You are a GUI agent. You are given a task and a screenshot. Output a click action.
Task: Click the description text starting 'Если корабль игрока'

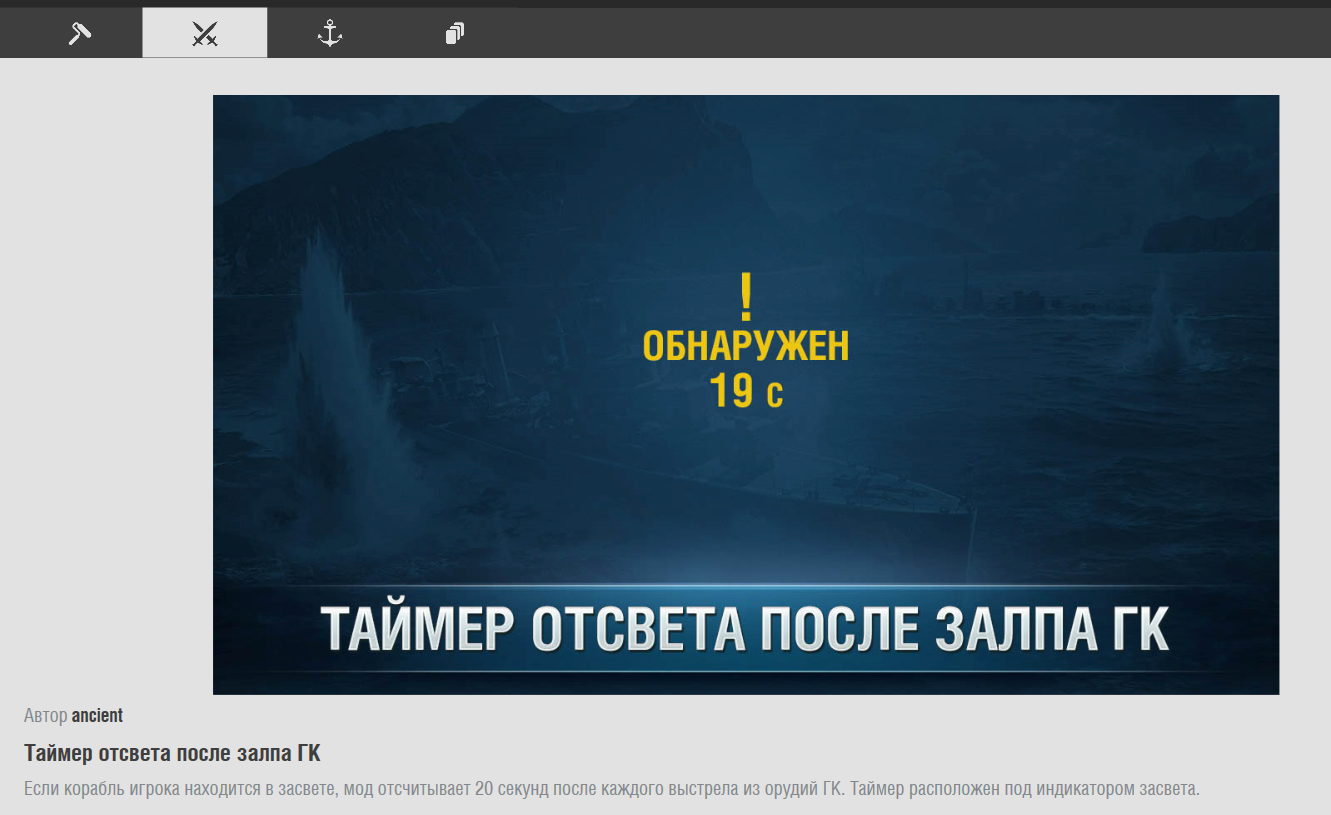[x=611, y=788]
